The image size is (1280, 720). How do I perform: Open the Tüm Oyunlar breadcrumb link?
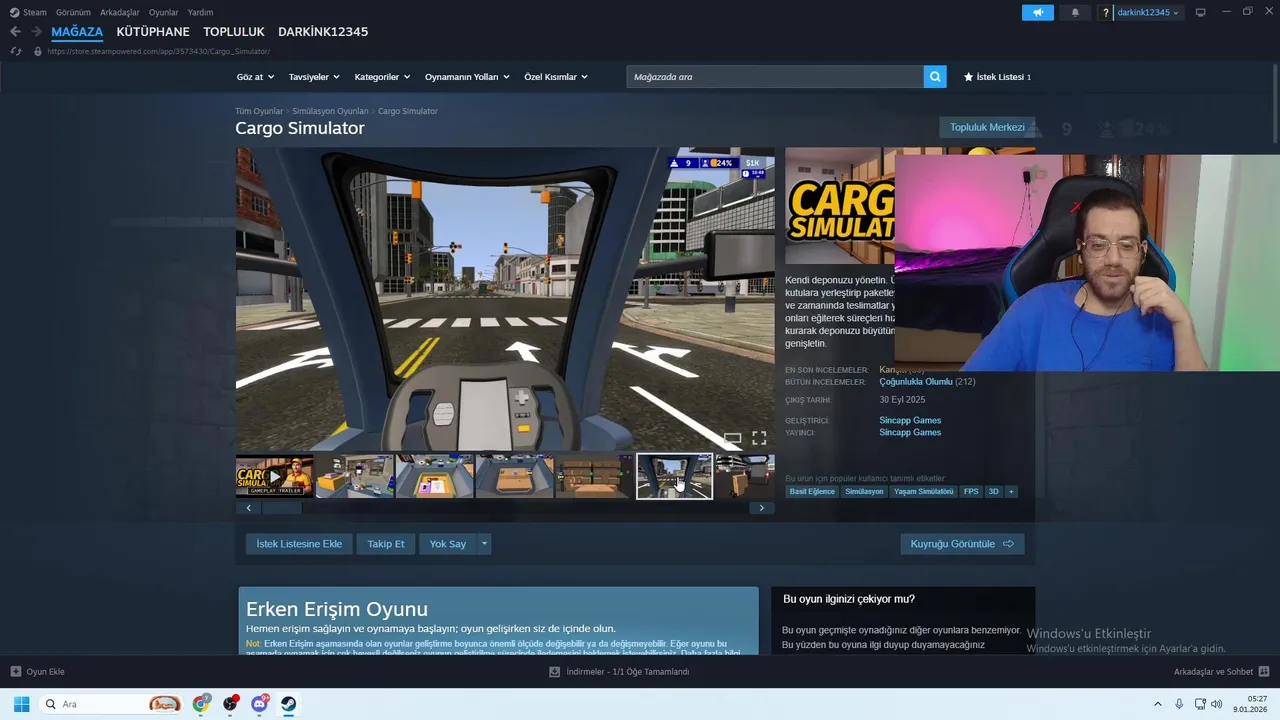(259, 111)
